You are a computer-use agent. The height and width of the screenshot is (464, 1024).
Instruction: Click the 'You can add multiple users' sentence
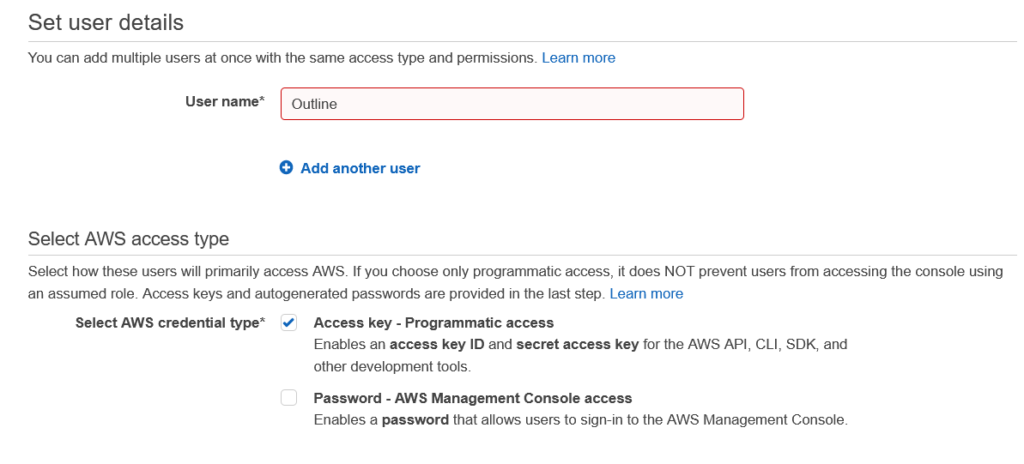(x=283, y=58)
